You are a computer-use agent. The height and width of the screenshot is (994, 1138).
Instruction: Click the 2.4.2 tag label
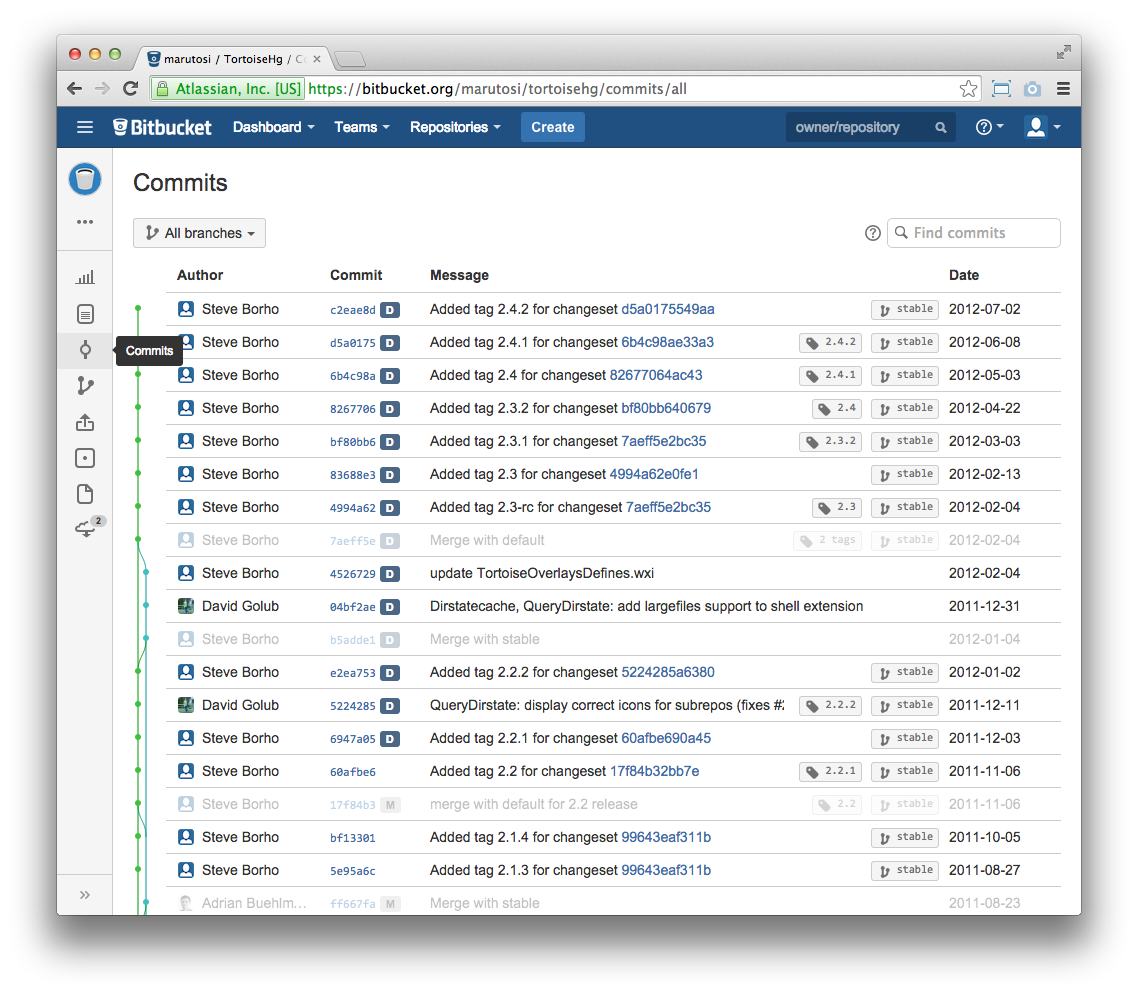pyautogui.click(x=830, y=342)
